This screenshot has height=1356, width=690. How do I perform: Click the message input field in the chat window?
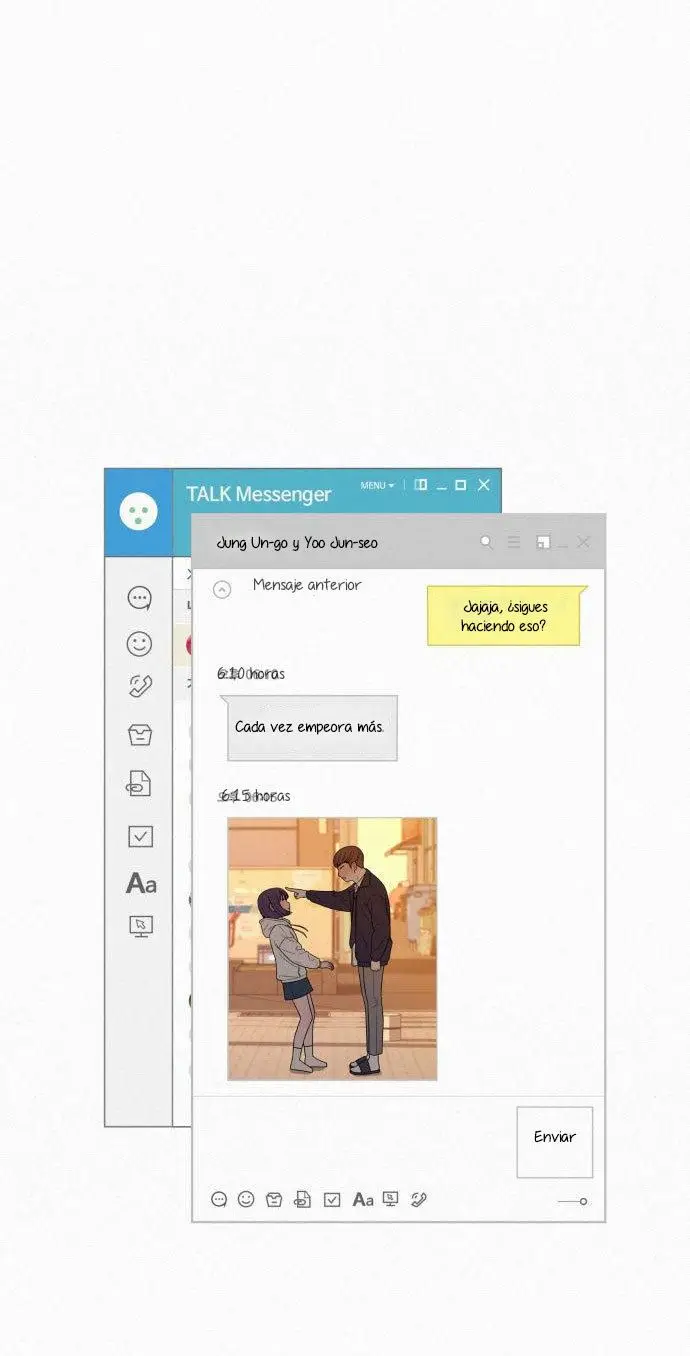coord(355,1140)
